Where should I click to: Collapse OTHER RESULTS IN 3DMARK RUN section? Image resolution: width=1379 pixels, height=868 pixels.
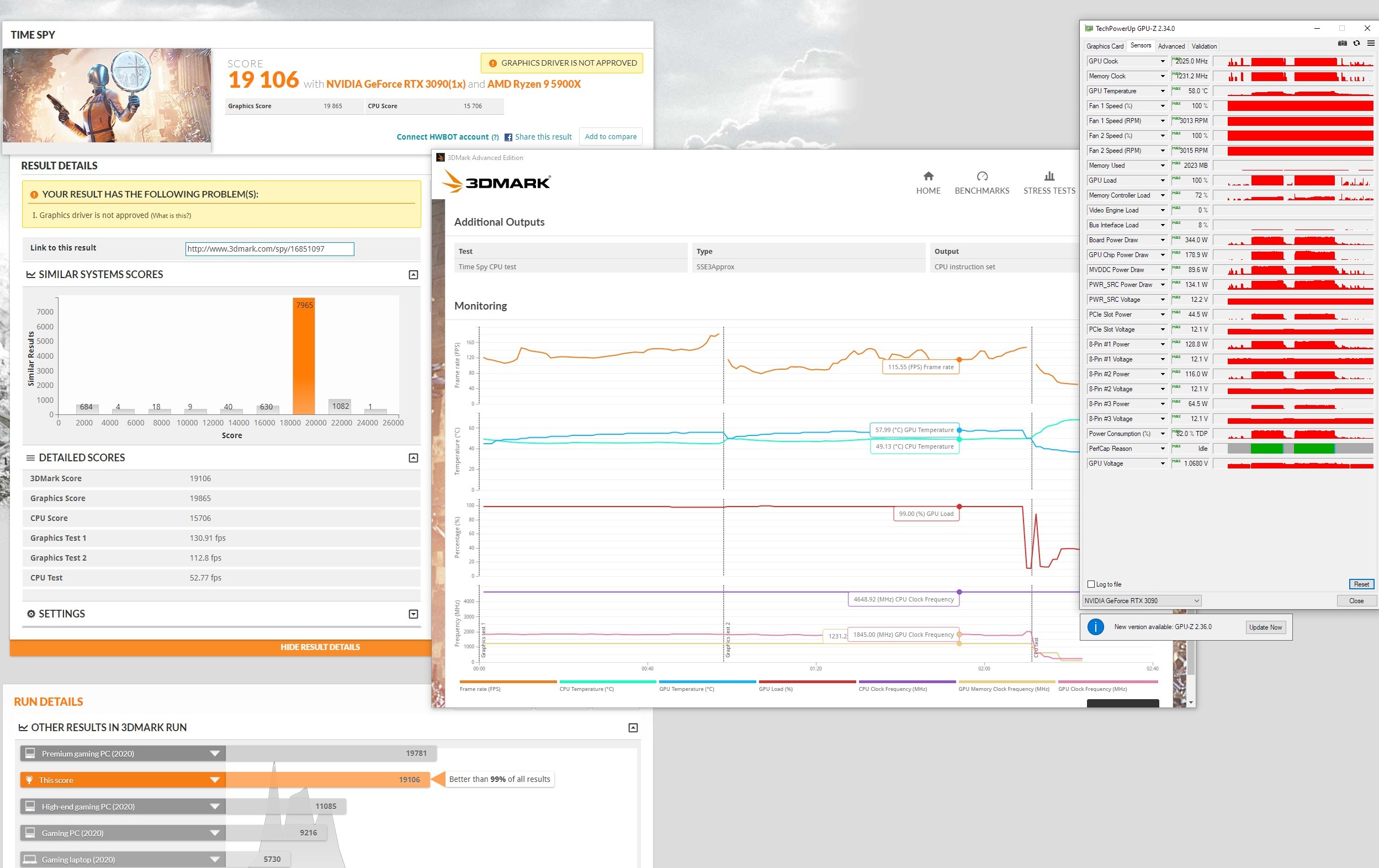pos(633,728)
